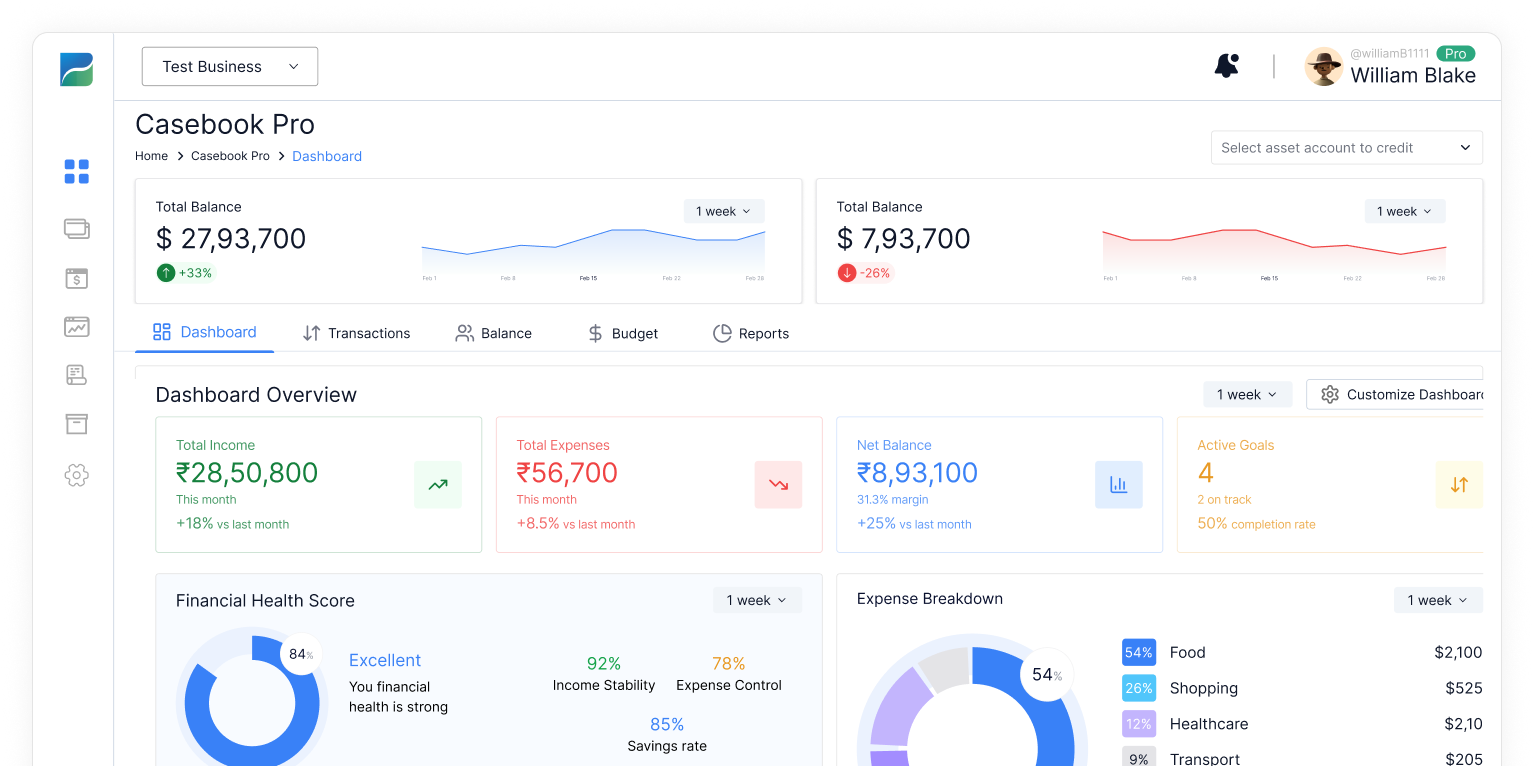
Task: Click the notification bell icon
Action: coord(1226,66)
